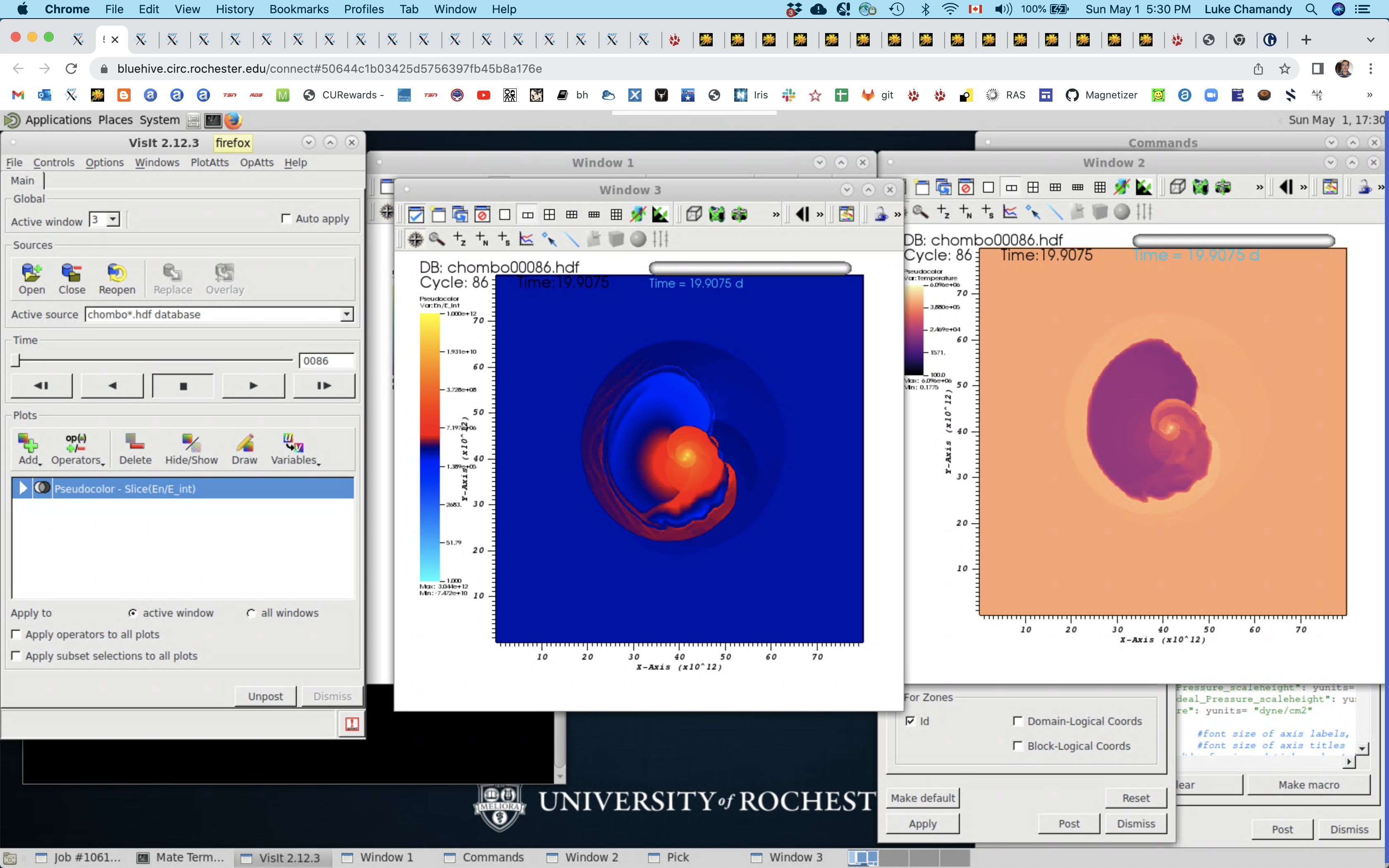
Task: Click Reset view camera icon in Window 3
Action: pos(716,215)
